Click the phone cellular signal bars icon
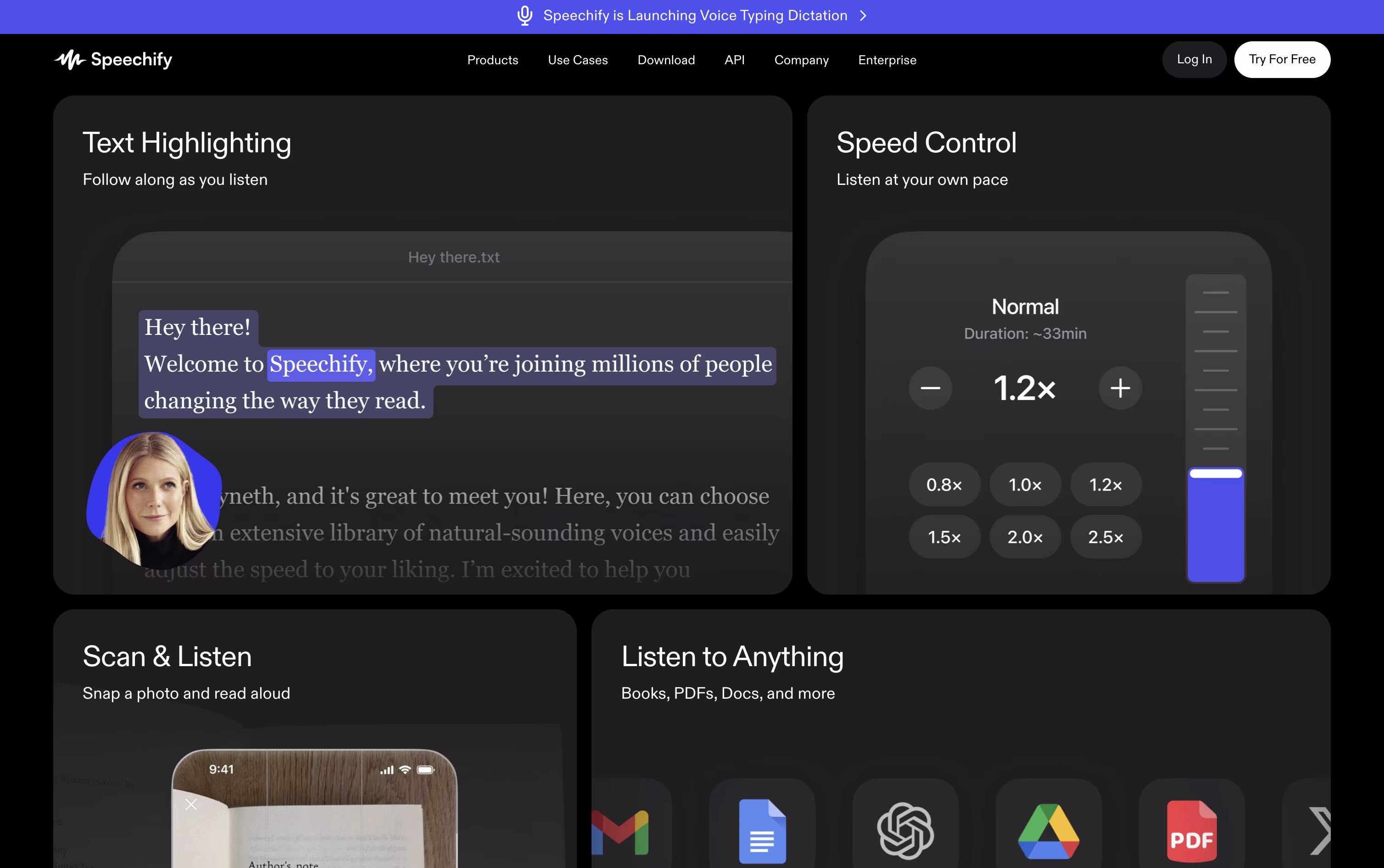 387,770
